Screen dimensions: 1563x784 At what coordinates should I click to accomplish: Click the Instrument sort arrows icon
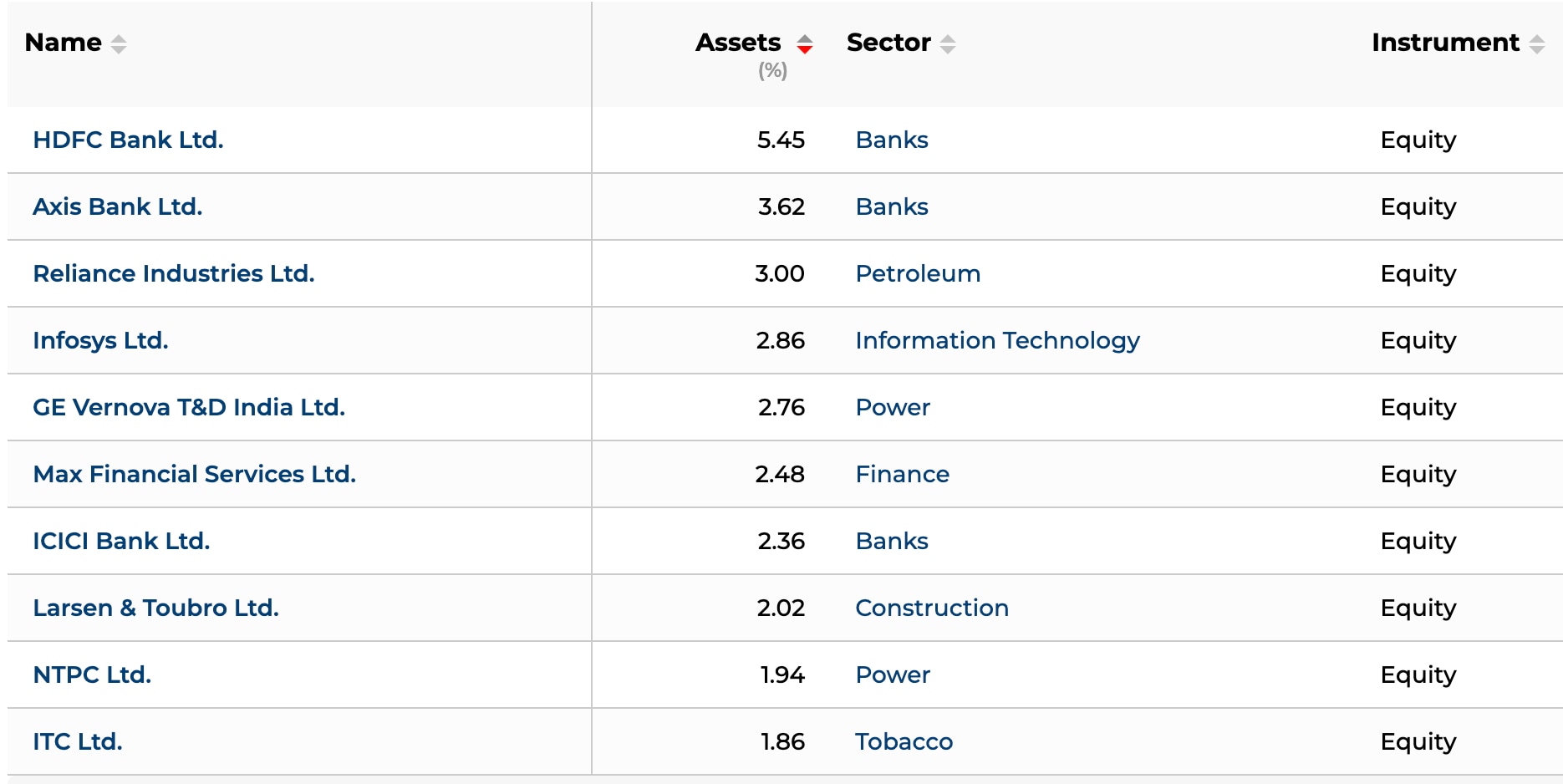(1536, 43)
